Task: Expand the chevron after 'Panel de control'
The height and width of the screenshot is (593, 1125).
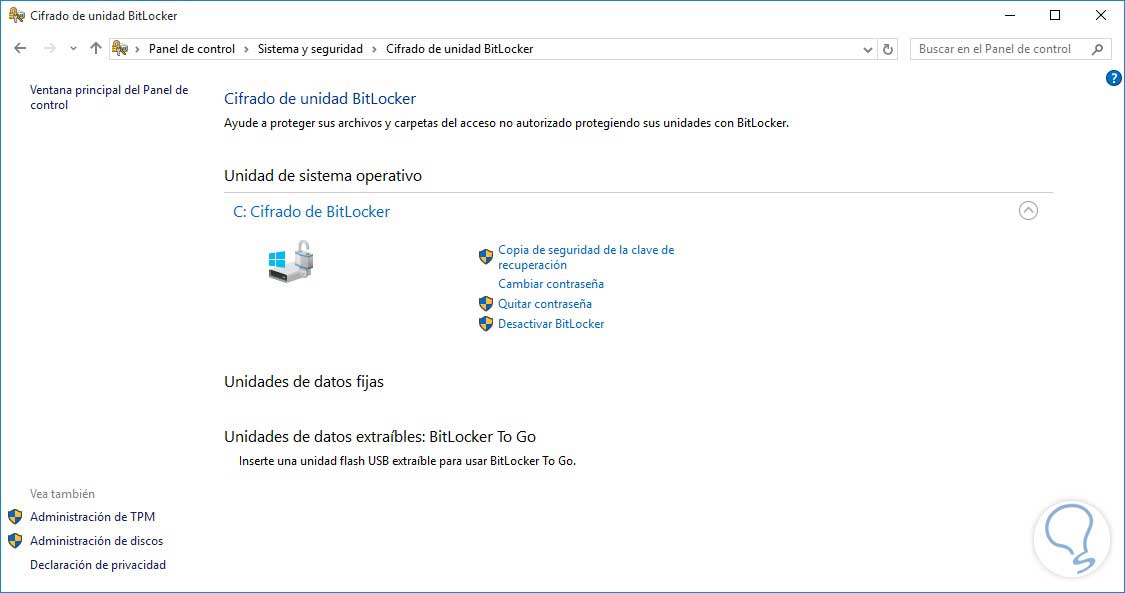Action: pyautogui.click(x=246, y=49)
